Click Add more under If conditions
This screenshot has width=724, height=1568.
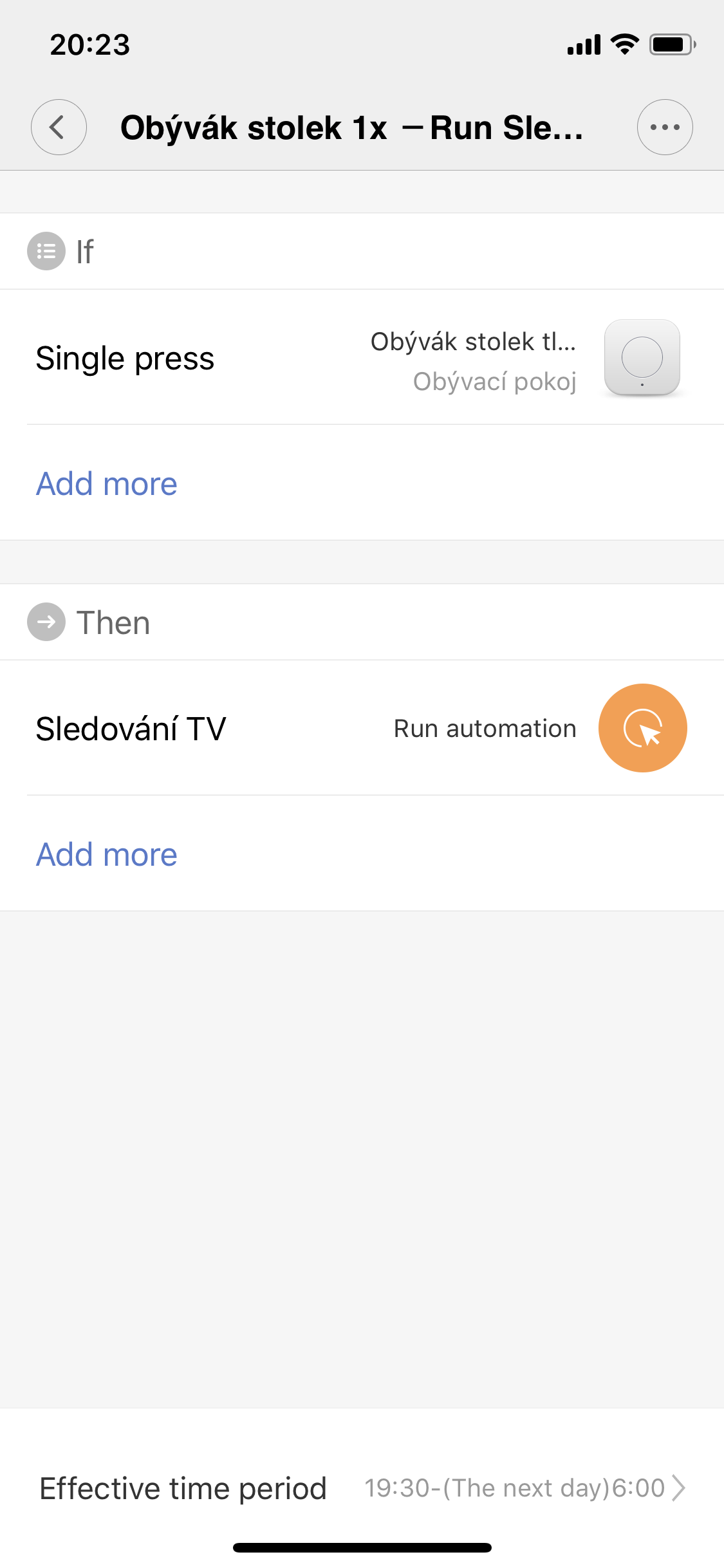pyautogui.click(x=107, y=484)
